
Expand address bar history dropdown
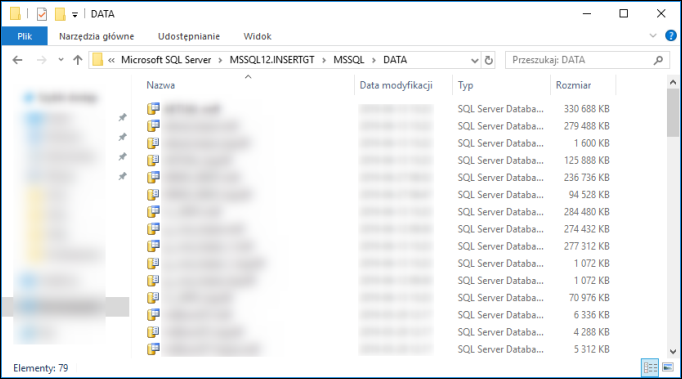click(x=475, y=60)
